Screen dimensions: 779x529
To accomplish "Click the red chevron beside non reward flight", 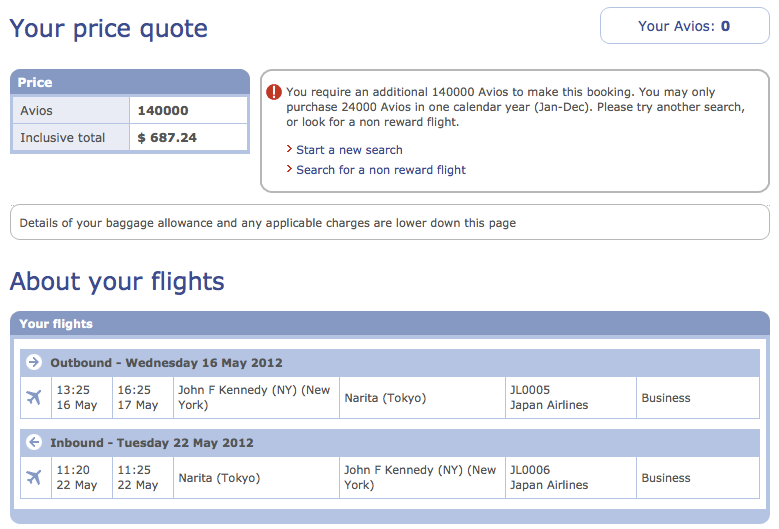I will (289, 169).
